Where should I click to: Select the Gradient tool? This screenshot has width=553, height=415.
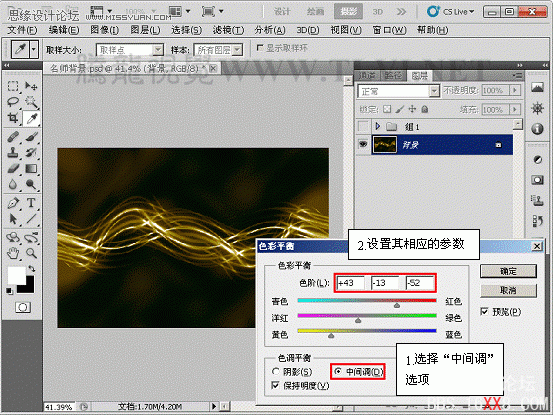[31, 169]
